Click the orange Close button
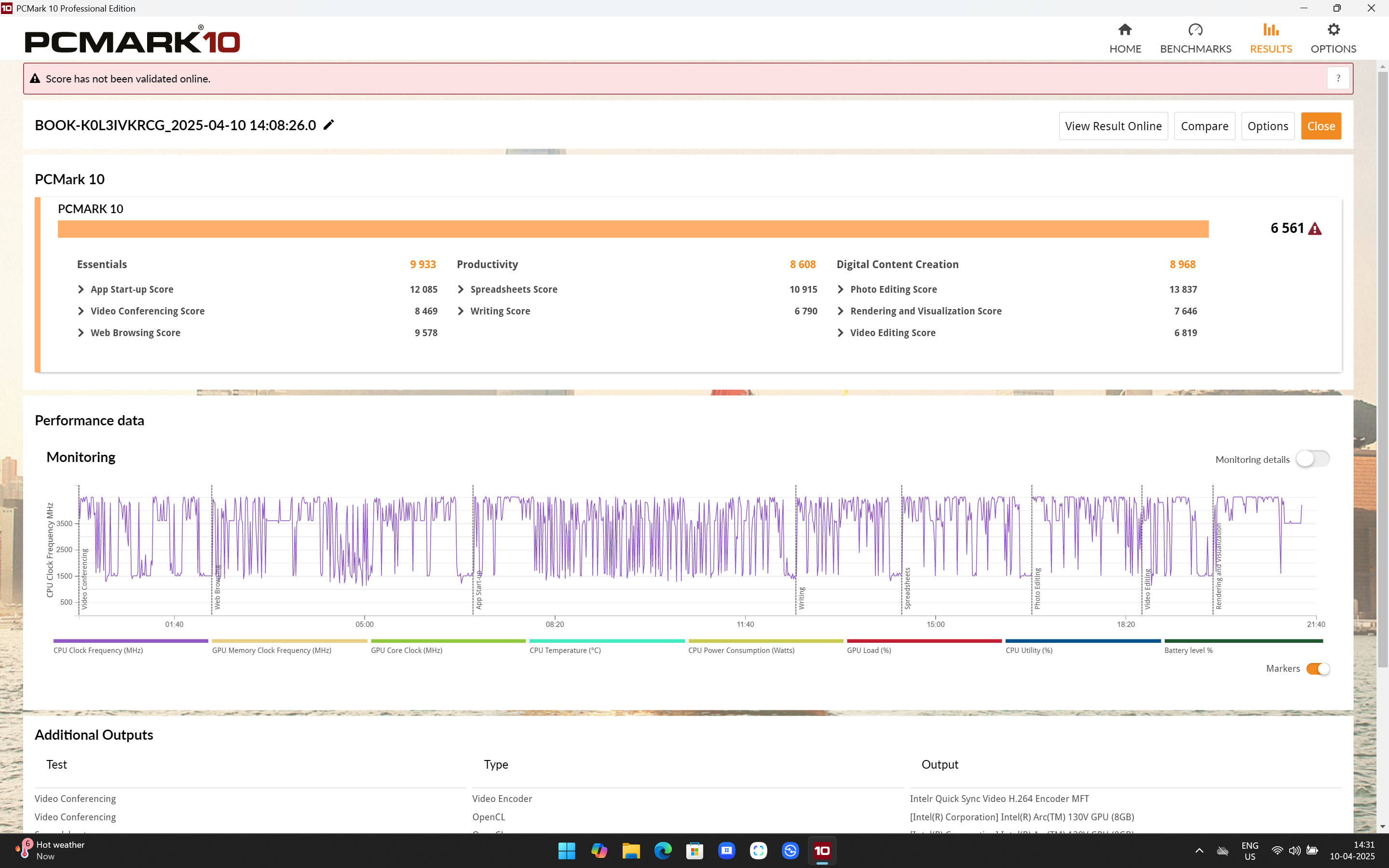The image size is (1389, 868). [x=1321, y=126]
